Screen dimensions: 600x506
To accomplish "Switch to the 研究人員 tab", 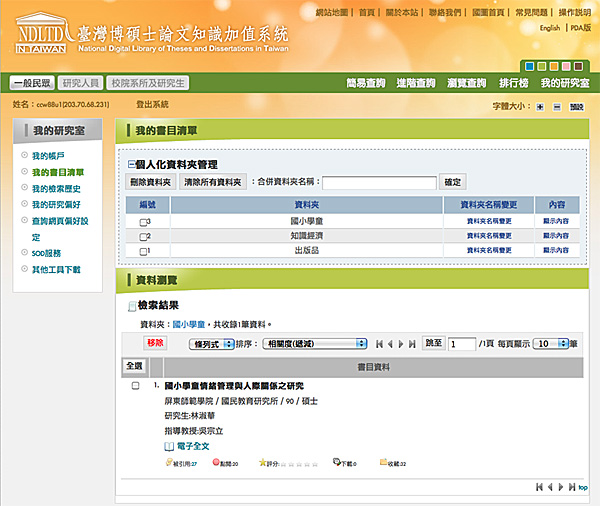I will click(79, 83).
